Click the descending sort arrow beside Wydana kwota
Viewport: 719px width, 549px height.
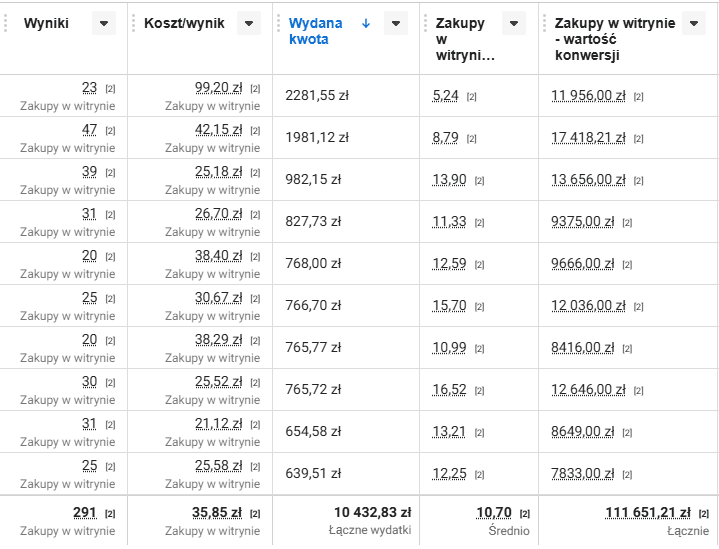[x=366, y=24]
